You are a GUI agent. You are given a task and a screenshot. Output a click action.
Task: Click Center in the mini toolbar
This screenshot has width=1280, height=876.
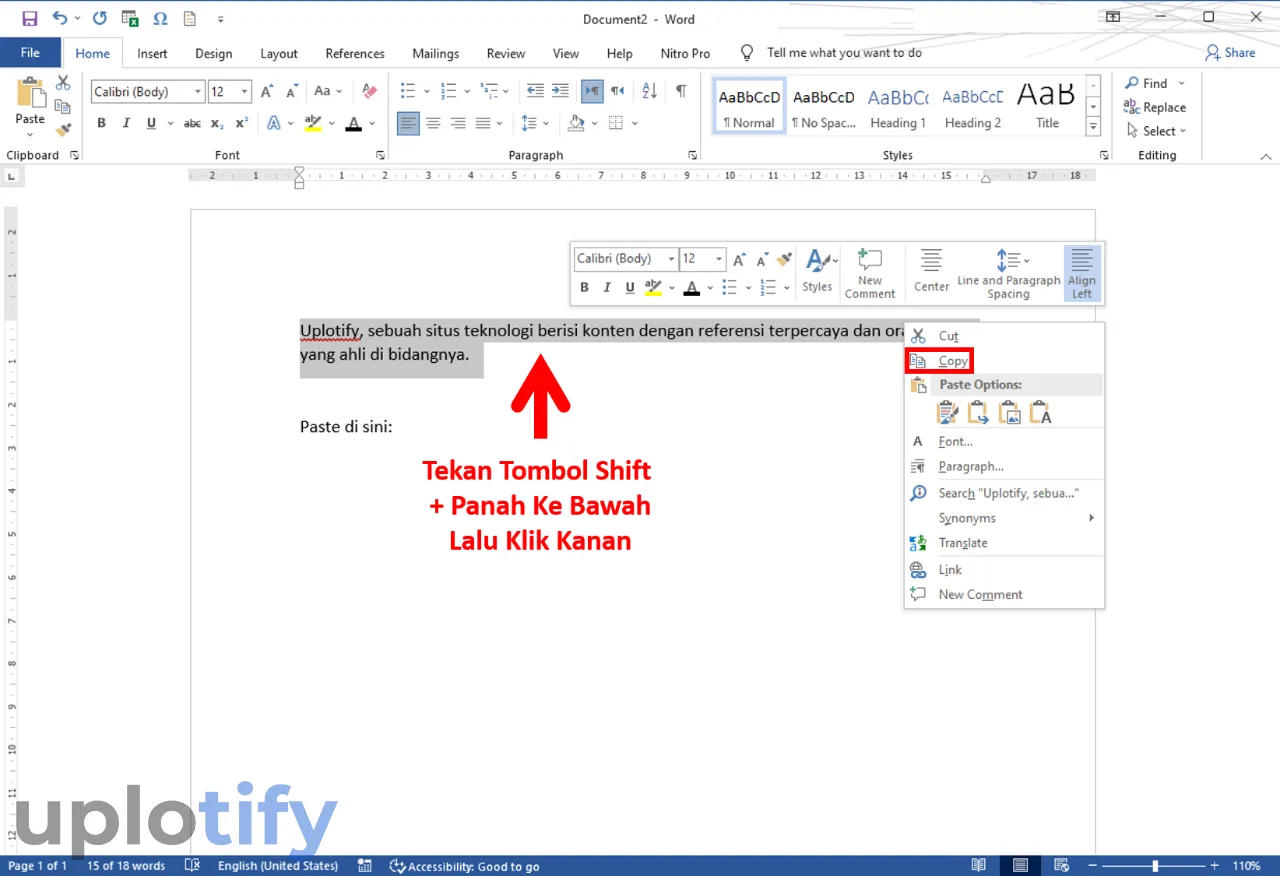[931, 271]
